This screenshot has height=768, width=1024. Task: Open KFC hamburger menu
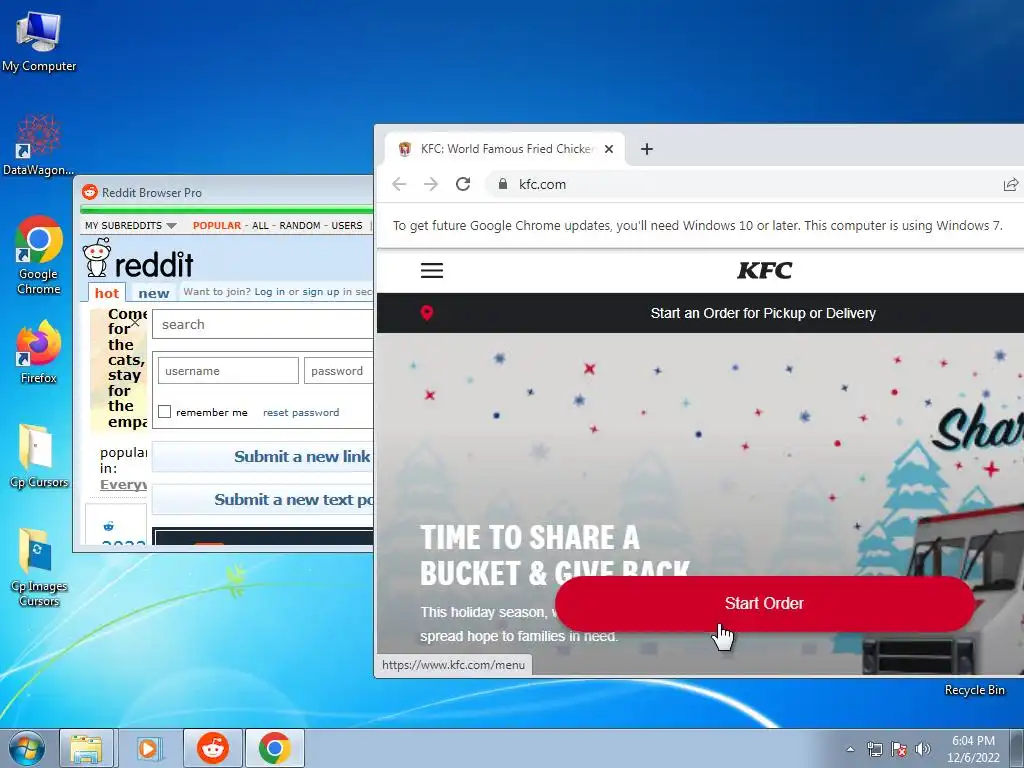click(432, 270)
